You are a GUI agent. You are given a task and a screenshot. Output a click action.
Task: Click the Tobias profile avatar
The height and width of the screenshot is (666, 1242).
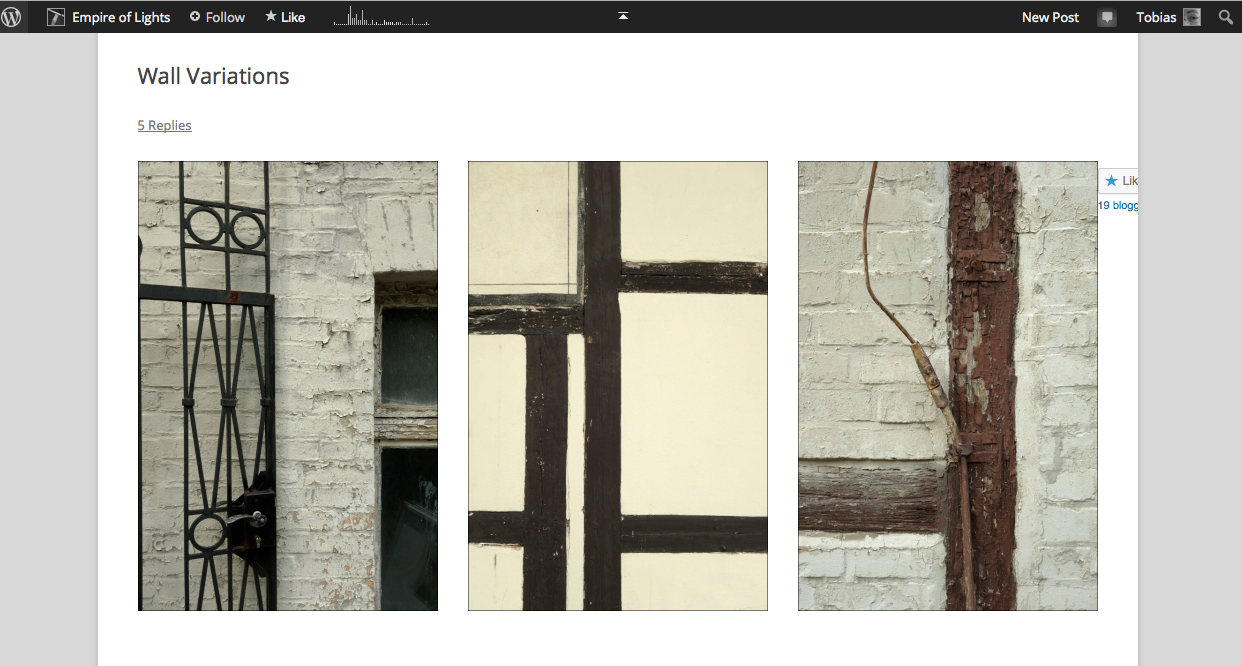click(x=1192, y=17)
